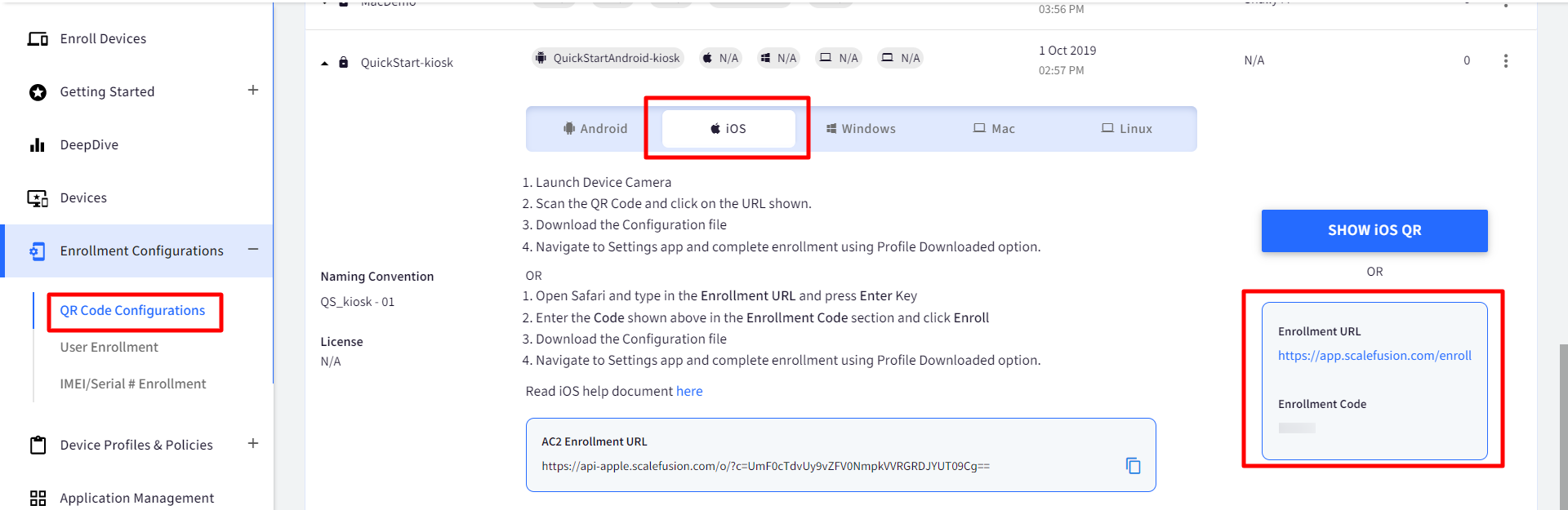The height and width of the screenshot is (510, 1568).
Task: Open the User Enrollment submenu item
Action: (x=109, y=347)
